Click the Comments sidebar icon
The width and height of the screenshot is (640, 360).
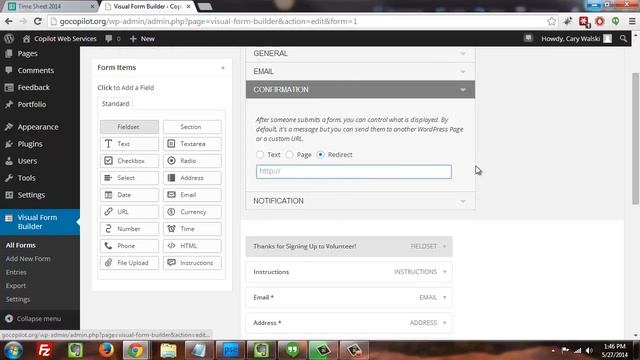click(x=9, y=70)
